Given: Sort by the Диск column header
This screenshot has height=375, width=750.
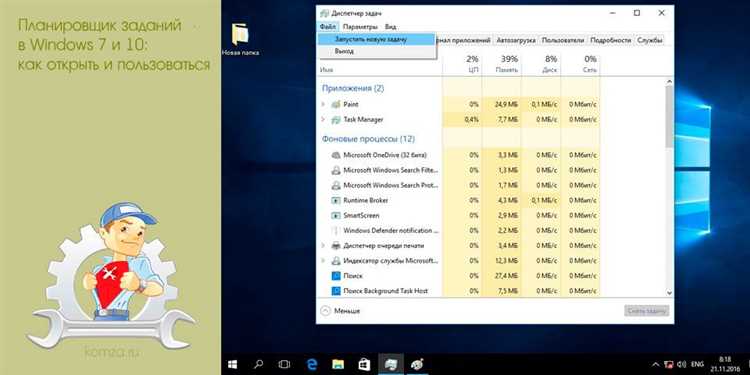Looking at the screenshot, I should pyautogui.click(x=540, y=65).
